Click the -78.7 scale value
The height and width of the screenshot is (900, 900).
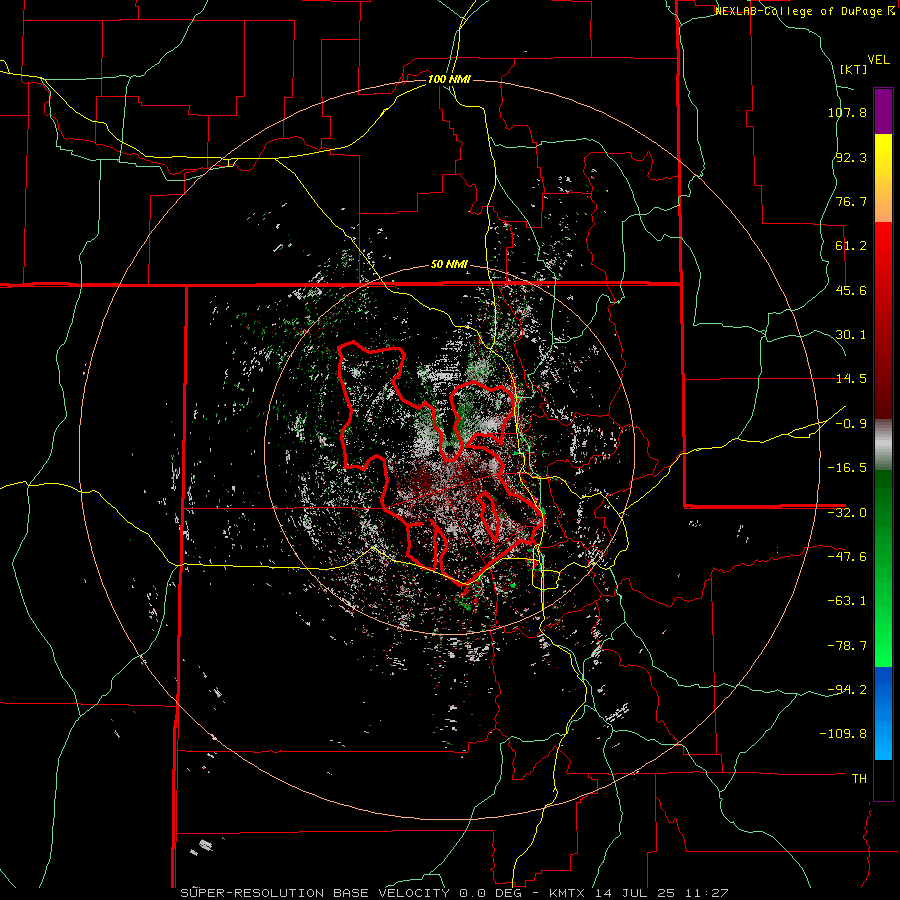pyautogui.click(x=847, y=646)
